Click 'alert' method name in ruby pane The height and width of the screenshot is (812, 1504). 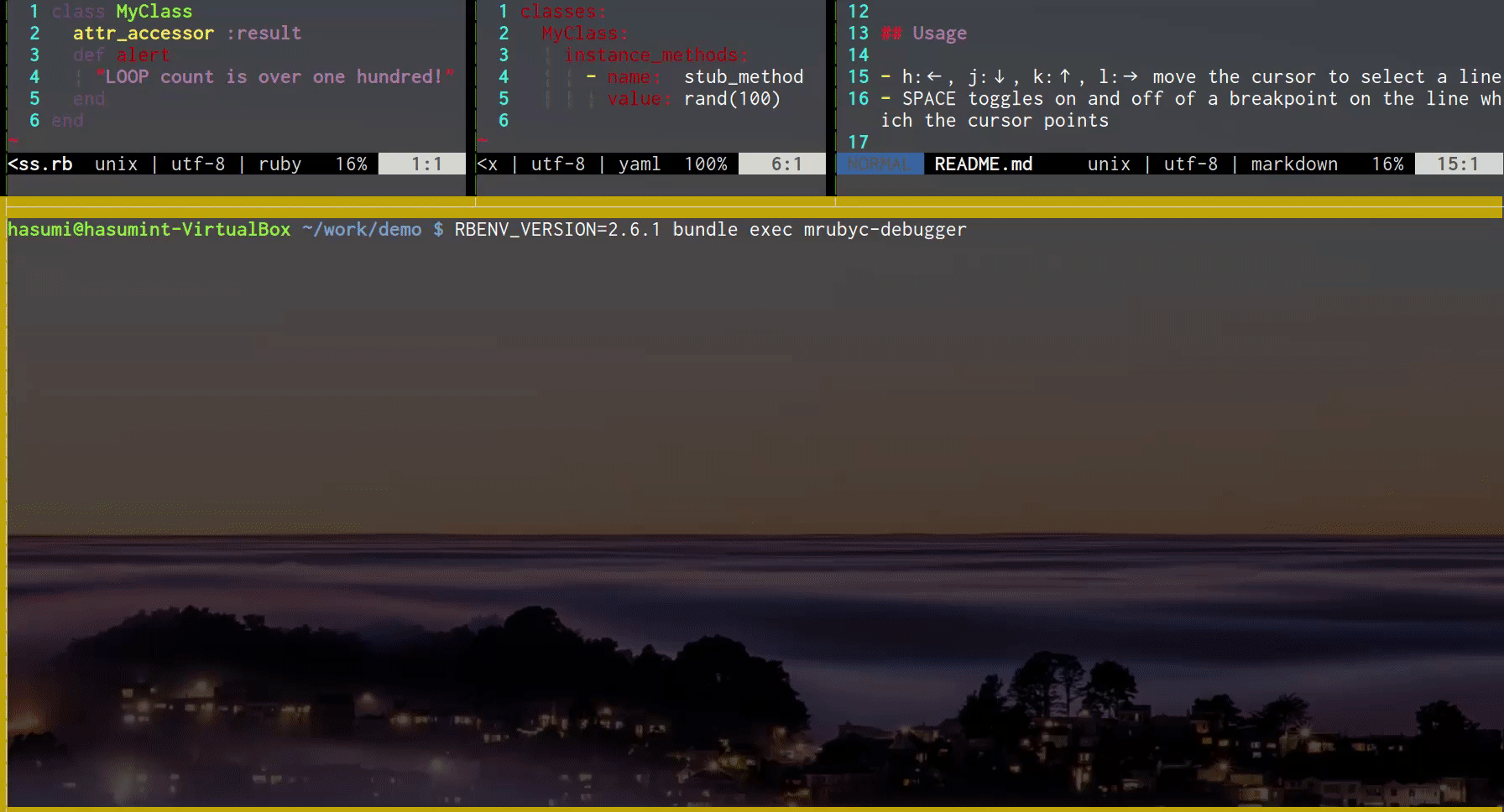pyautogui.click(x=143, y=55)
